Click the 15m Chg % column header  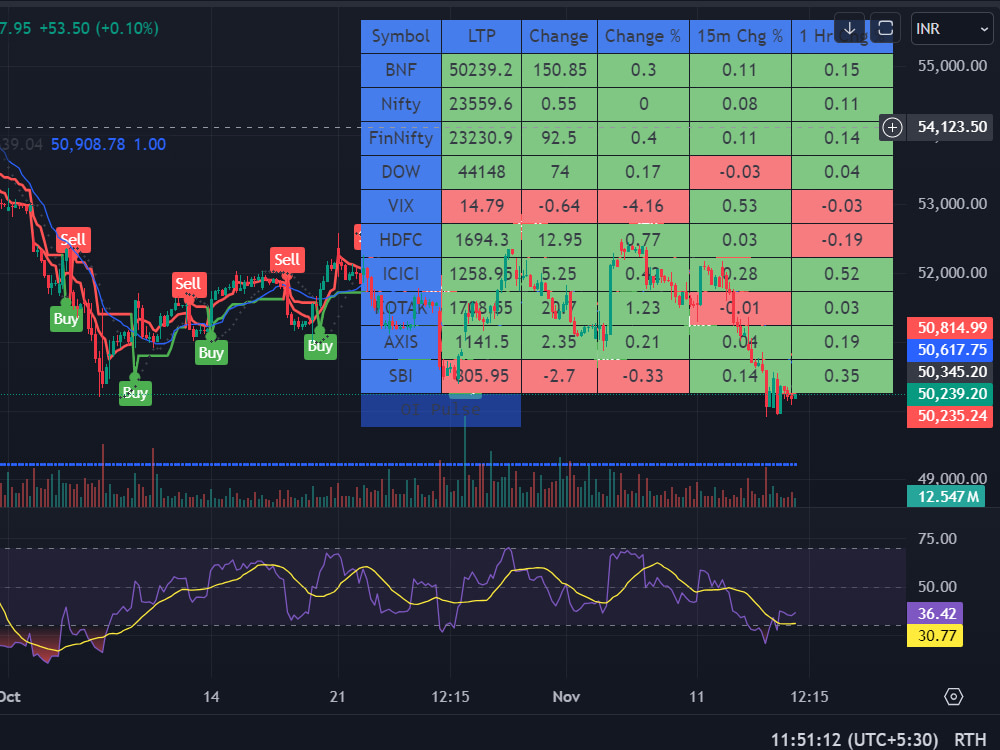pos(740,36)
